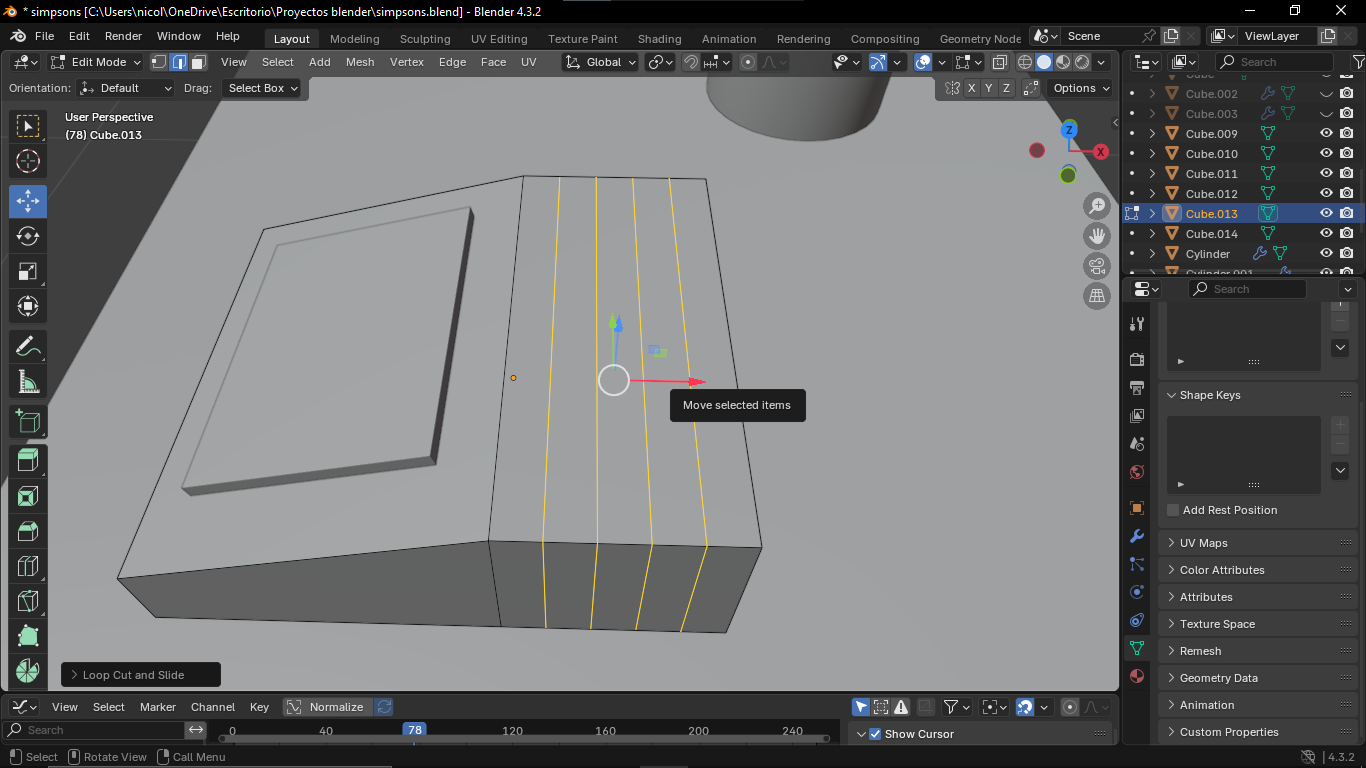Image resolution: width=1366 pixels, height=768 pixels.
Task: Switch to vertex select mode
Action: pyautogui.click(x=159, y=62)
